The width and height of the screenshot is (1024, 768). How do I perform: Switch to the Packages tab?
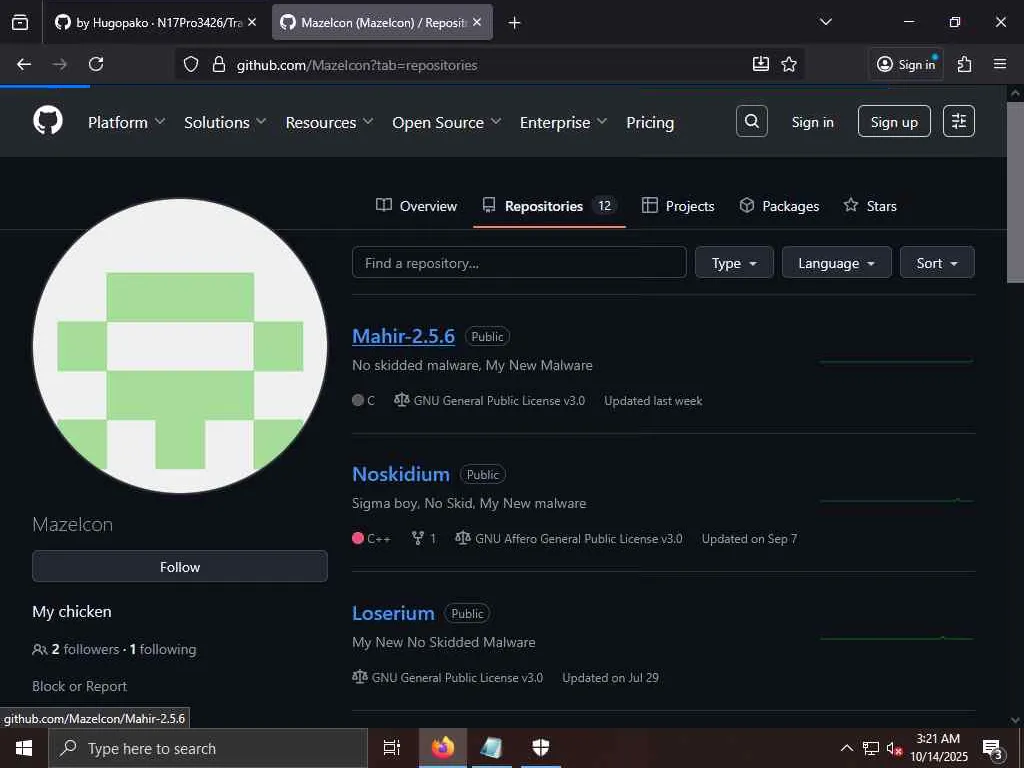click(x=779, y=206)
